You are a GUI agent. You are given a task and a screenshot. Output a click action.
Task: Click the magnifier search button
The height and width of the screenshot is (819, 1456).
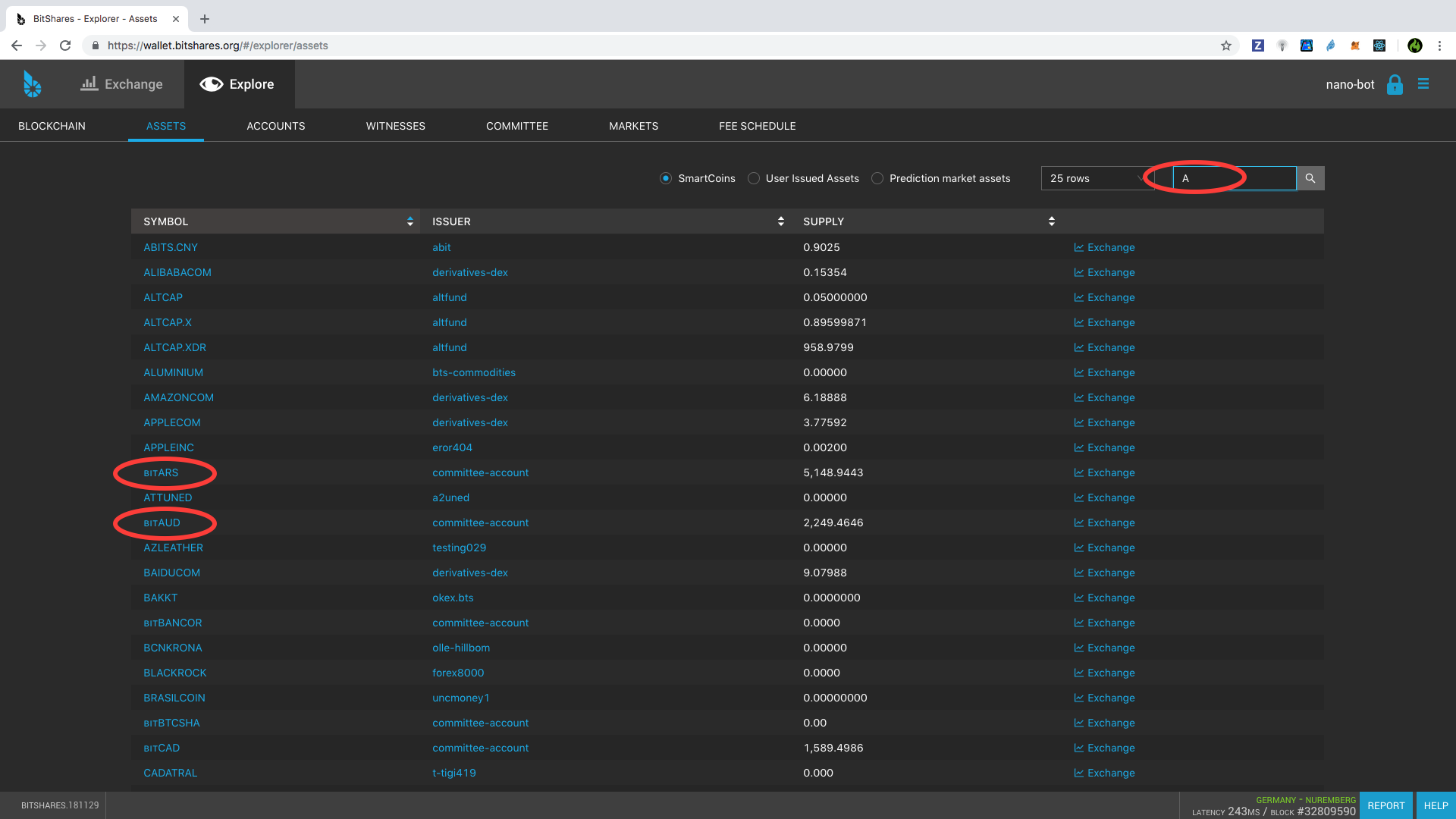(1310, 178)
